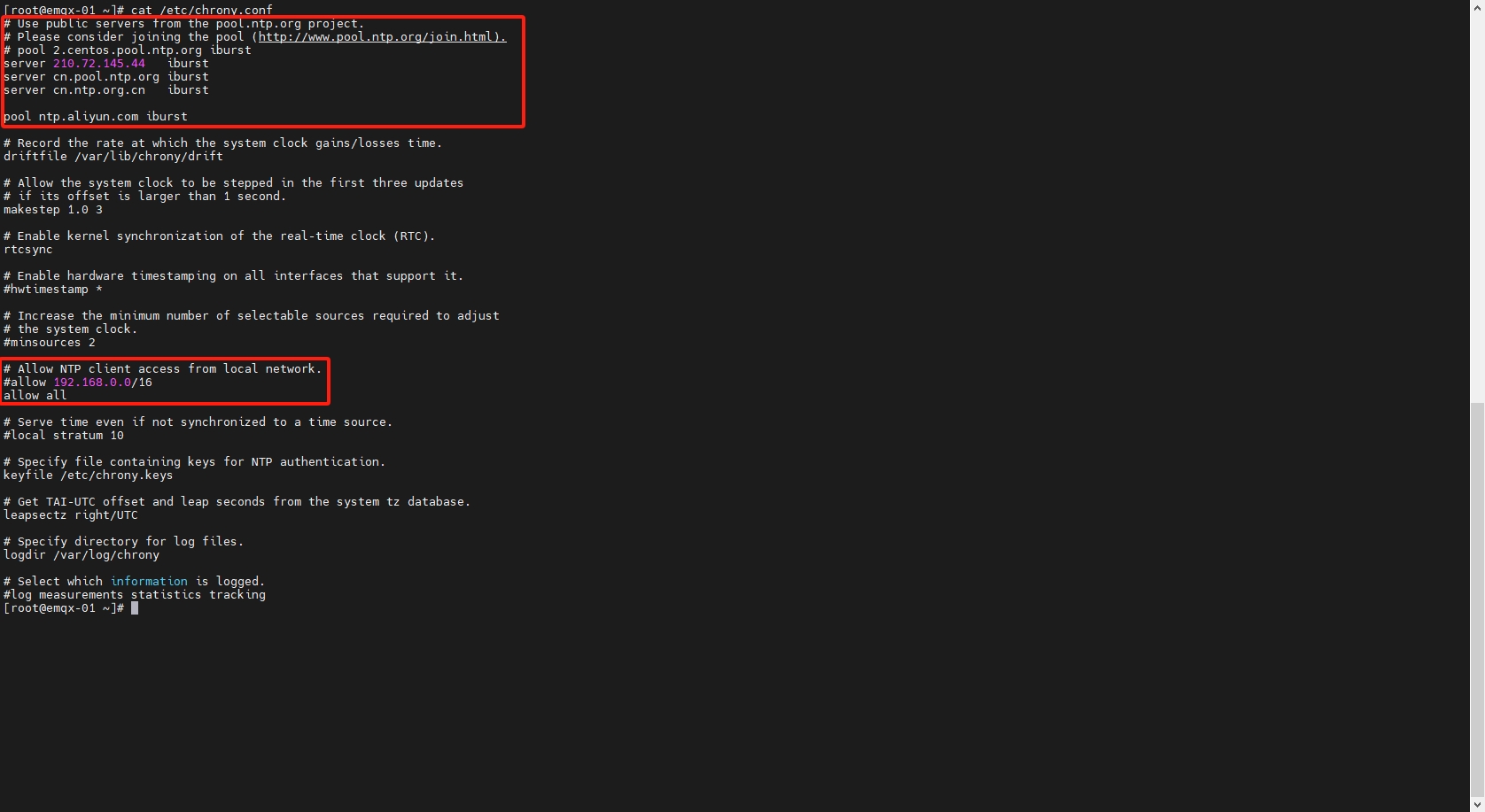Click the IP address 210.72.145.44
Screen dimensions: 1485x812
[98, 64]
